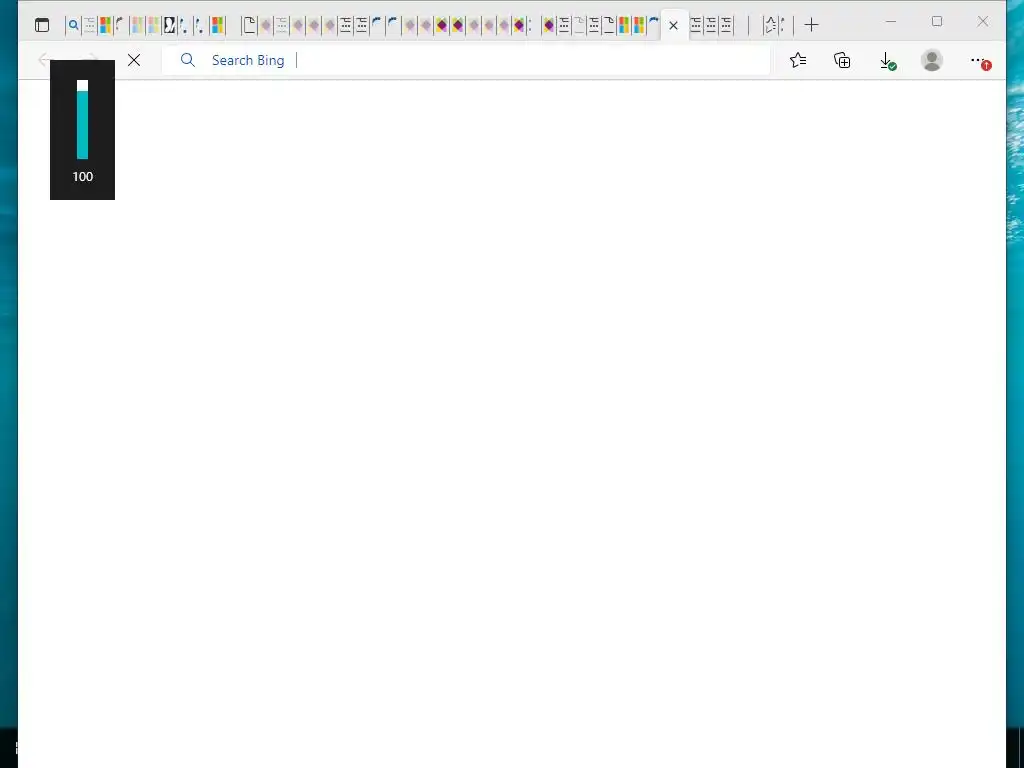Open the tab actions menu icon
The width and height of the screenshot is (1024, 768).
tap(42, 25)
